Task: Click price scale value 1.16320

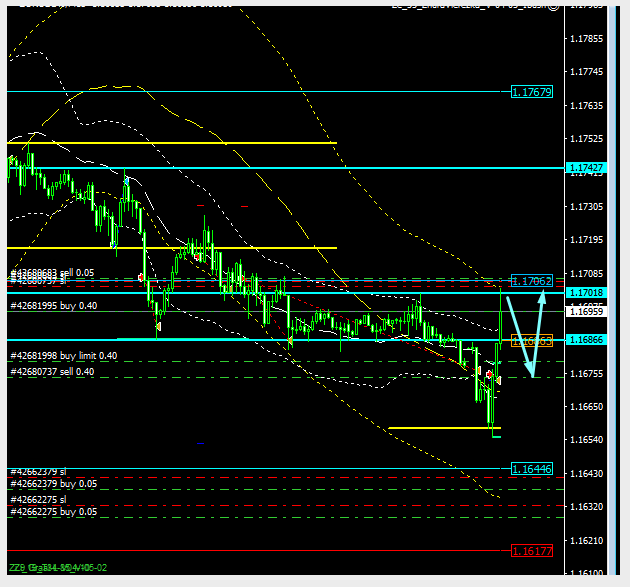Action: coord(587,507)
